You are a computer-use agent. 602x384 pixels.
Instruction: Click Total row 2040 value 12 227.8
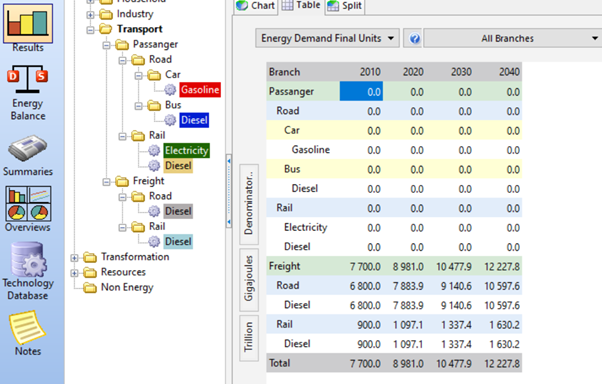click(502, 363)
